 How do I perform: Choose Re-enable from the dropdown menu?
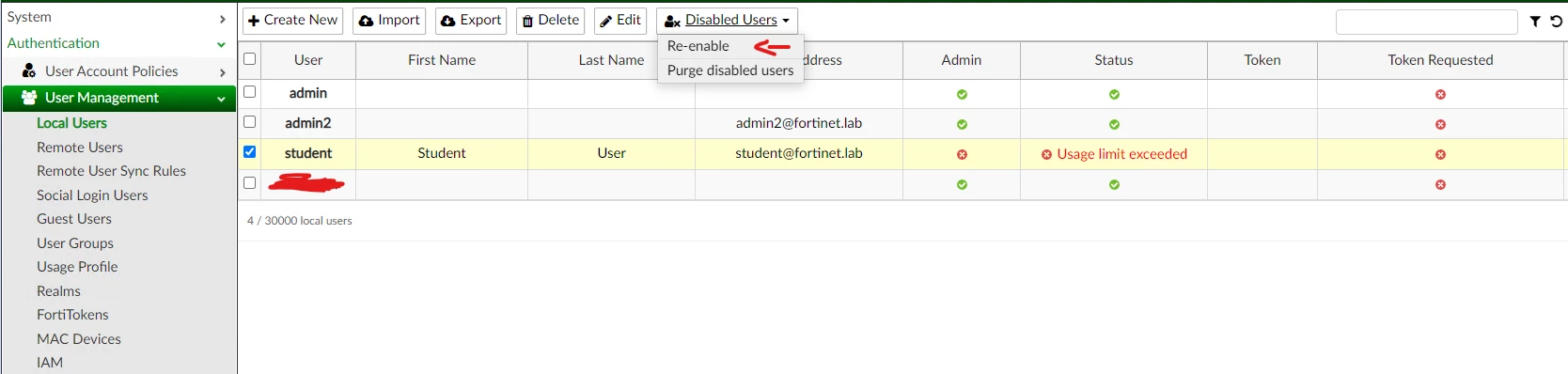[x=698, y=46]
